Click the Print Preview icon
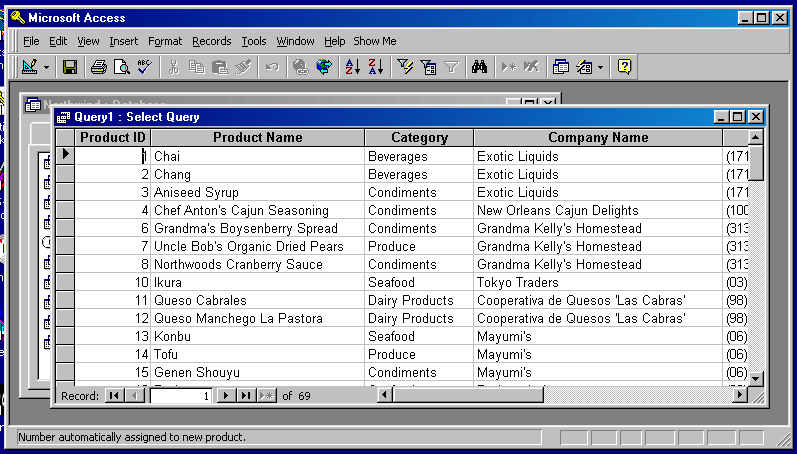797x454 pixels. point(121,67)
